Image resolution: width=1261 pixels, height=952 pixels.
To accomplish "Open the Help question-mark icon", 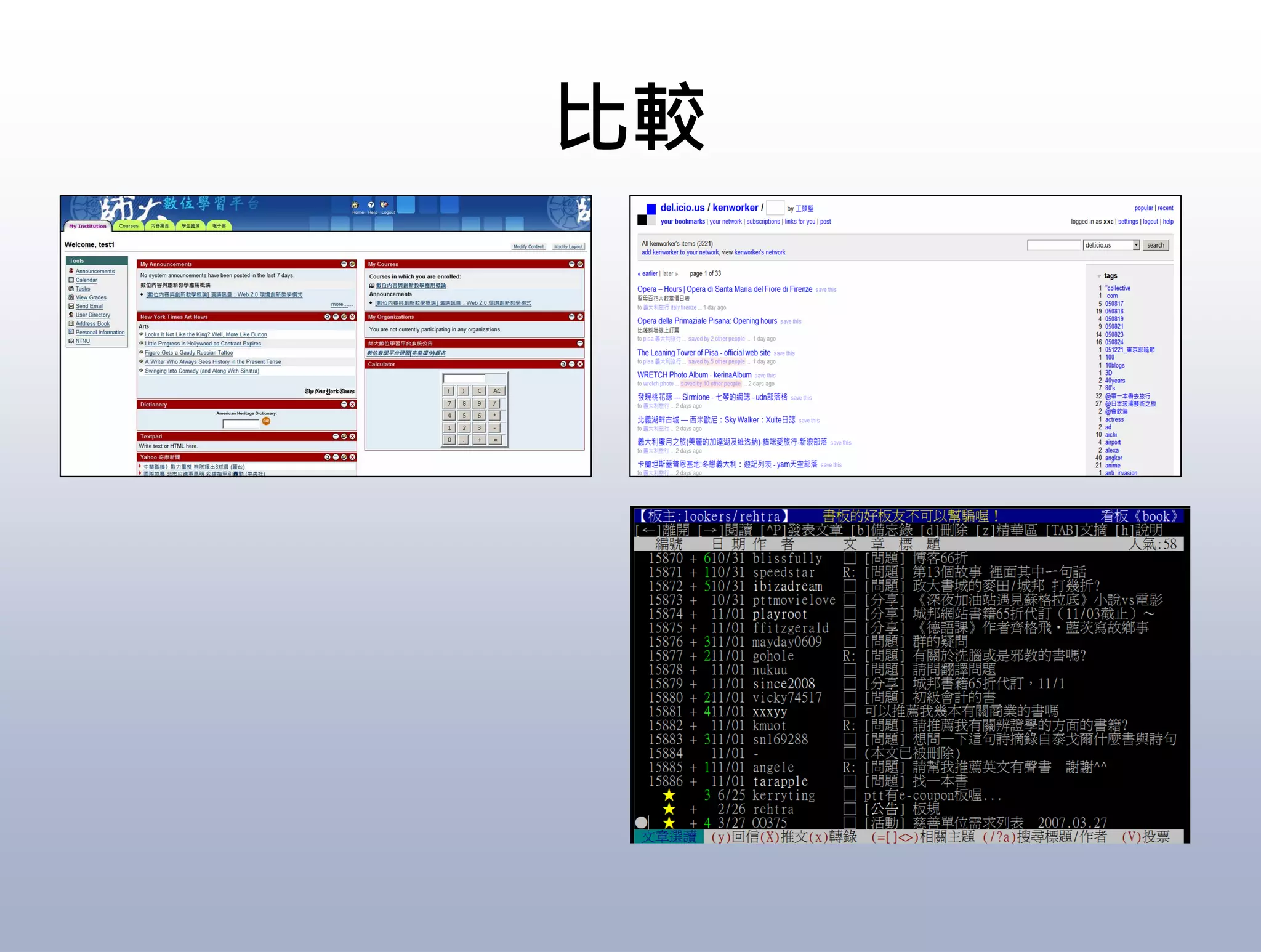I will (x=371, y=205).
